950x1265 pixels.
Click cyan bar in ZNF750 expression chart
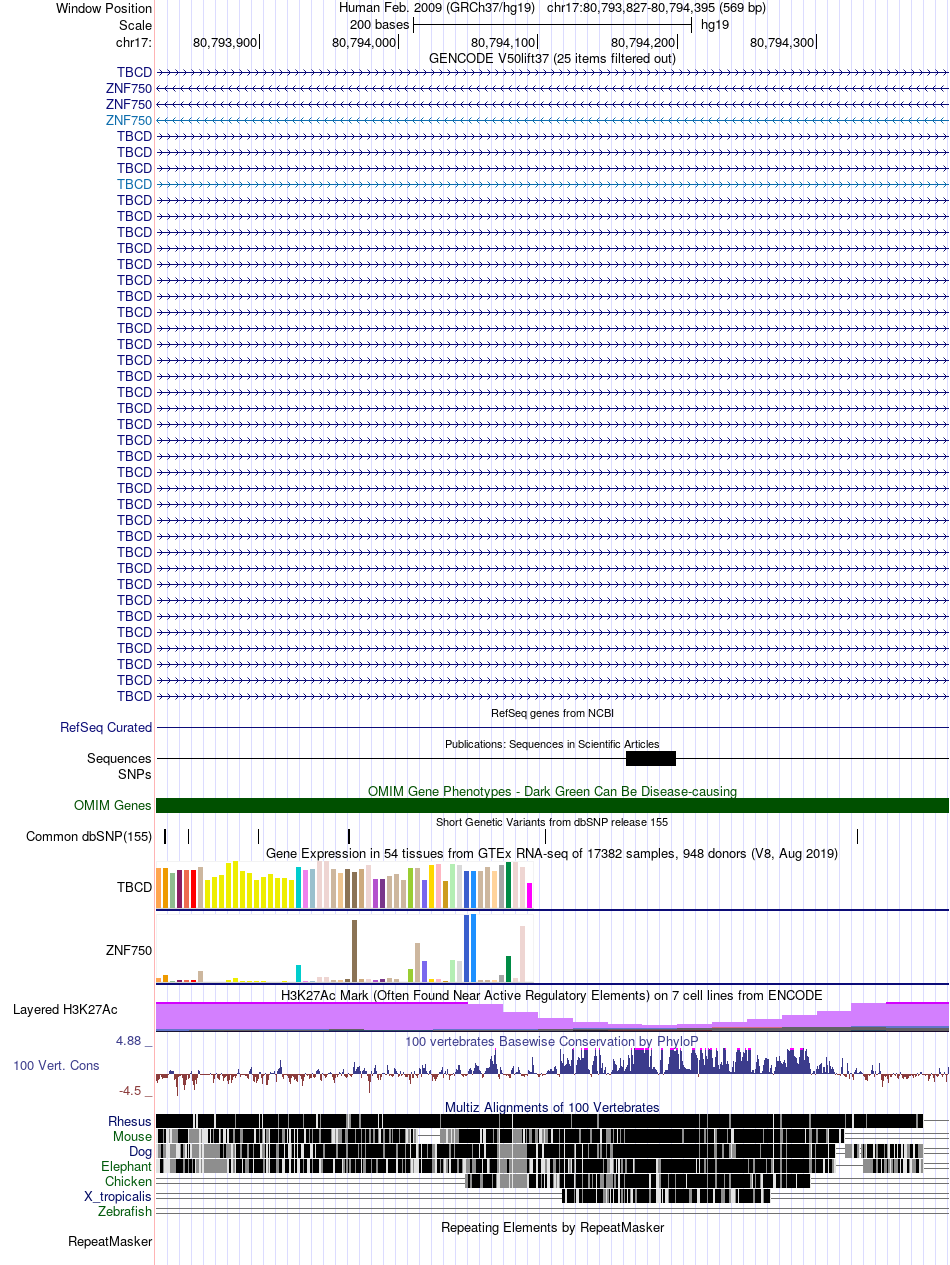click(299, 973)
